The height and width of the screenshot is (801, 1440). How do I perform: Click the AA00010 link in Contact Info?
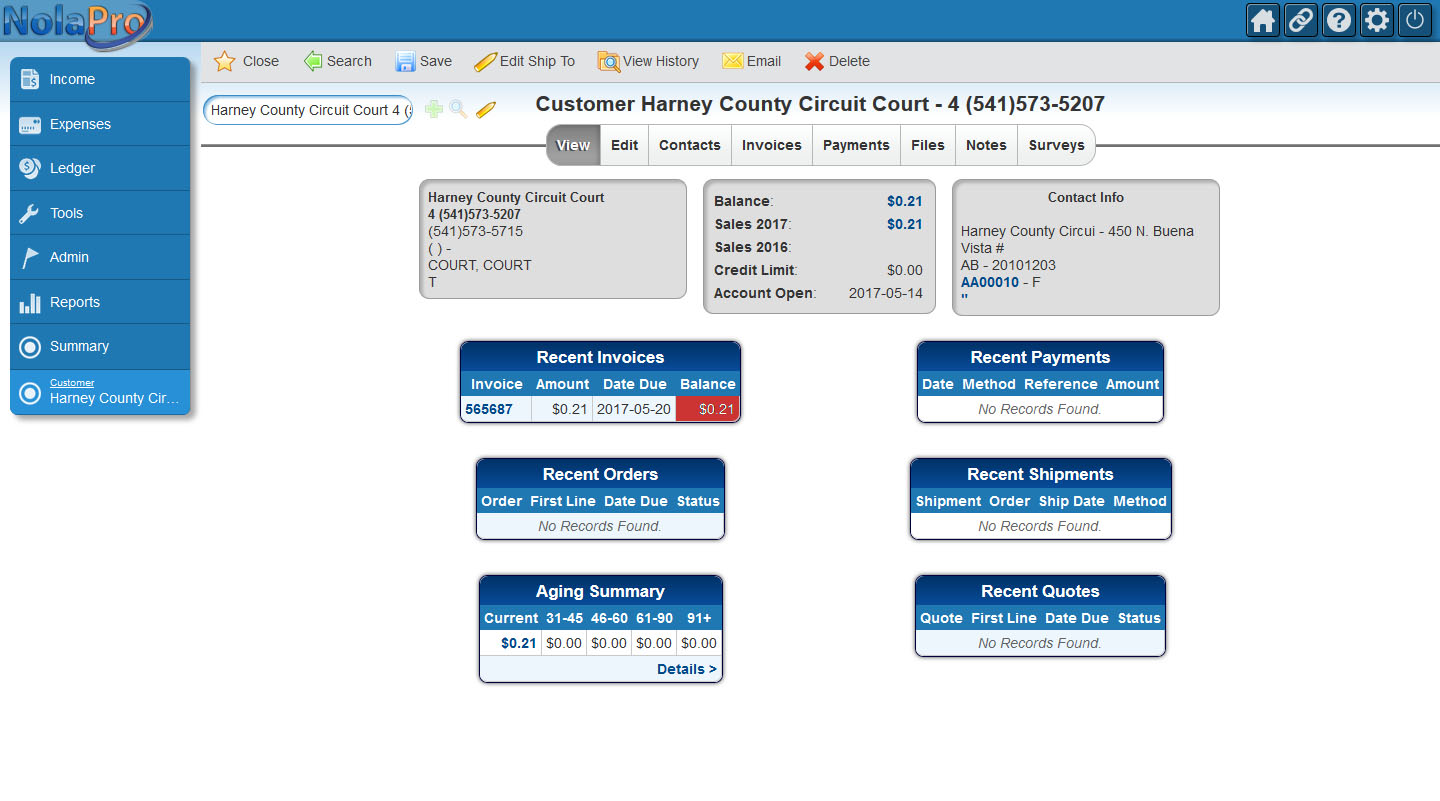989,282
